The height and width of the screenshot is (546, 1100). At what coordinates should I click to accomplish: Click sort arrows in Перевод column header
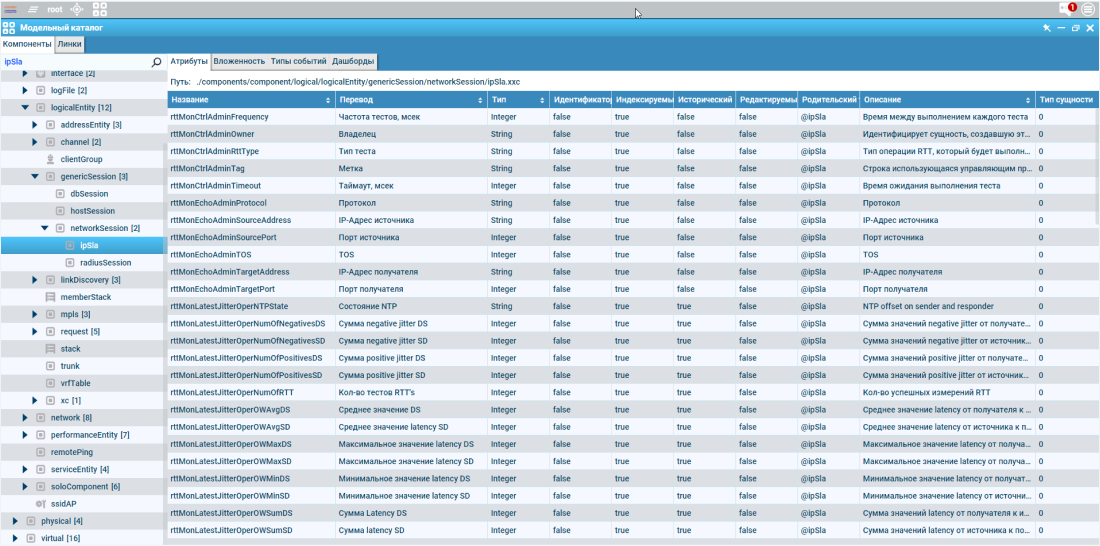[x=481, y=101]
